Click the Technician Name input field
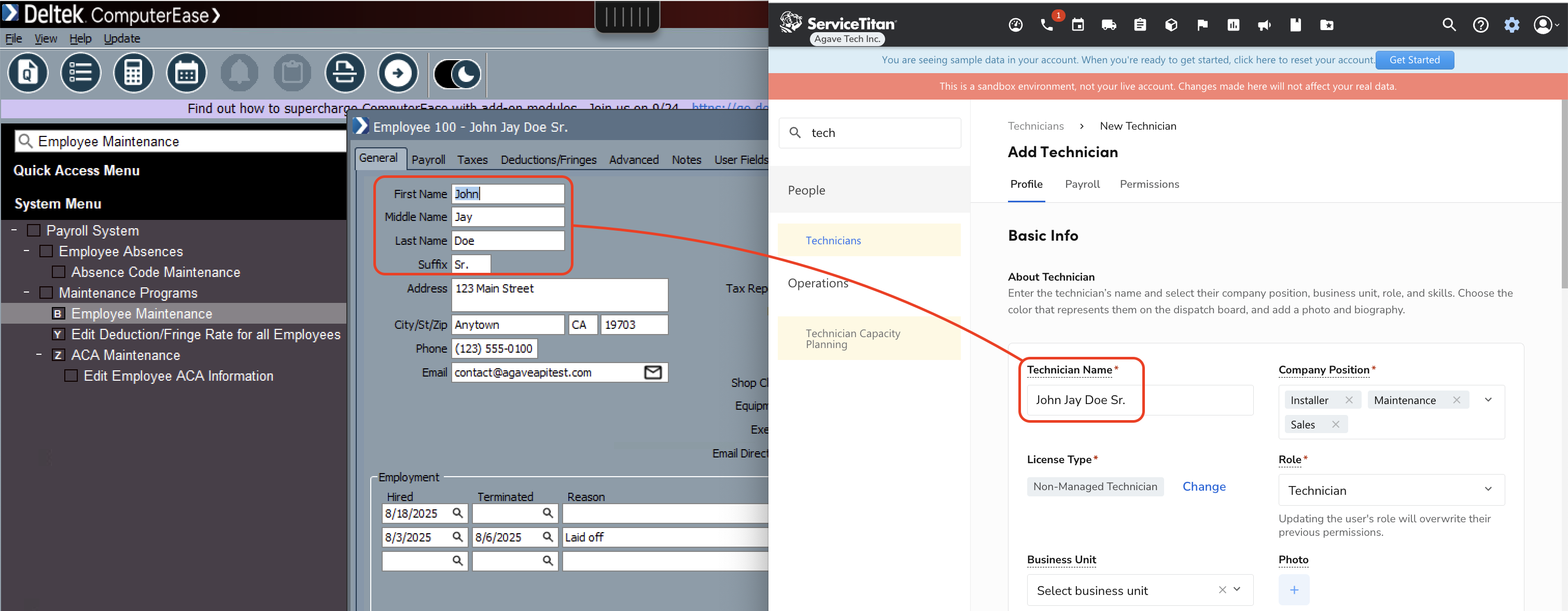 pyautogui.click(x=1140, y=399)
